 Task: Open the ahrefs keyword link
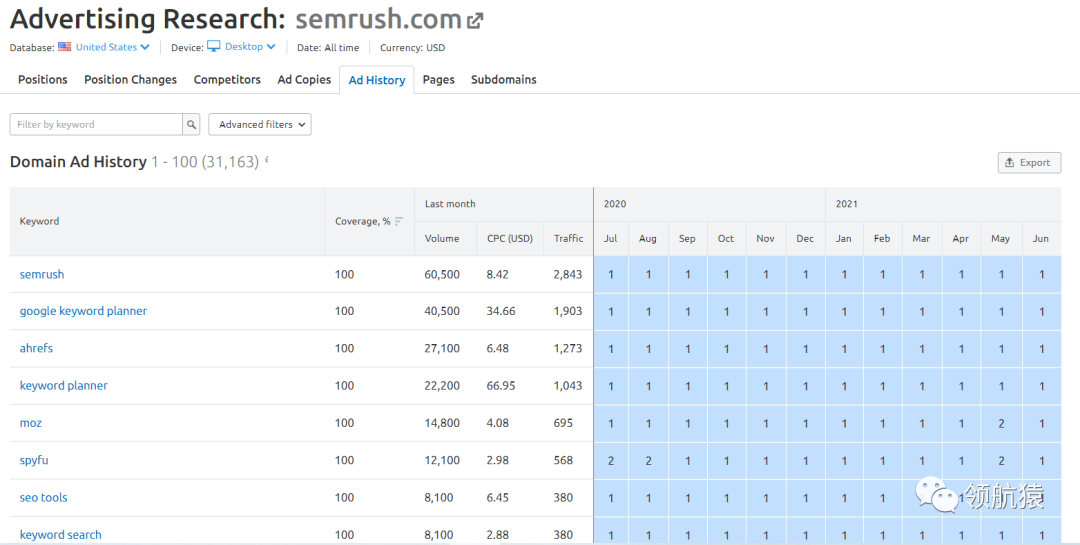pos(36,348)
